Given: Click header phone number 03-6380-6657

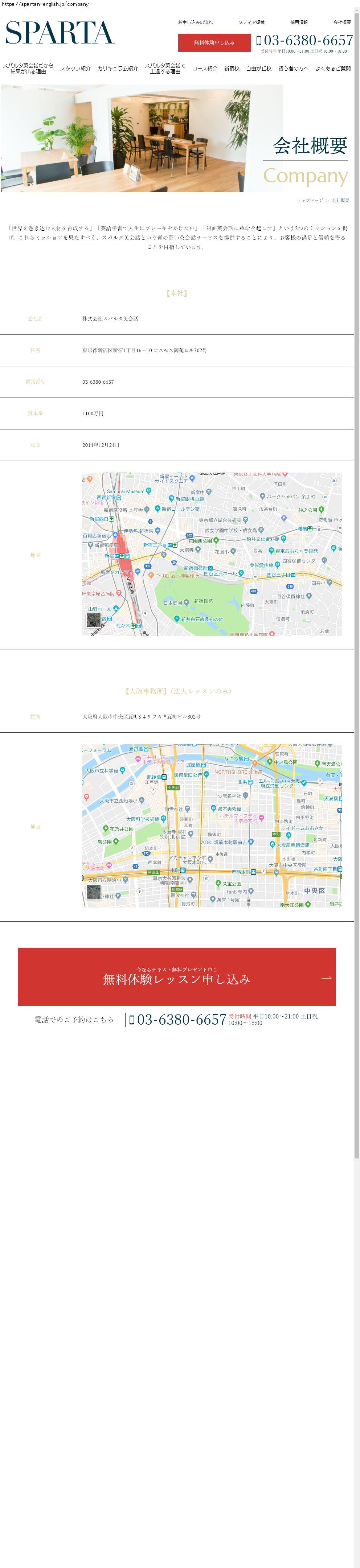Looking at the screenshot, I should tap(308, 40).
